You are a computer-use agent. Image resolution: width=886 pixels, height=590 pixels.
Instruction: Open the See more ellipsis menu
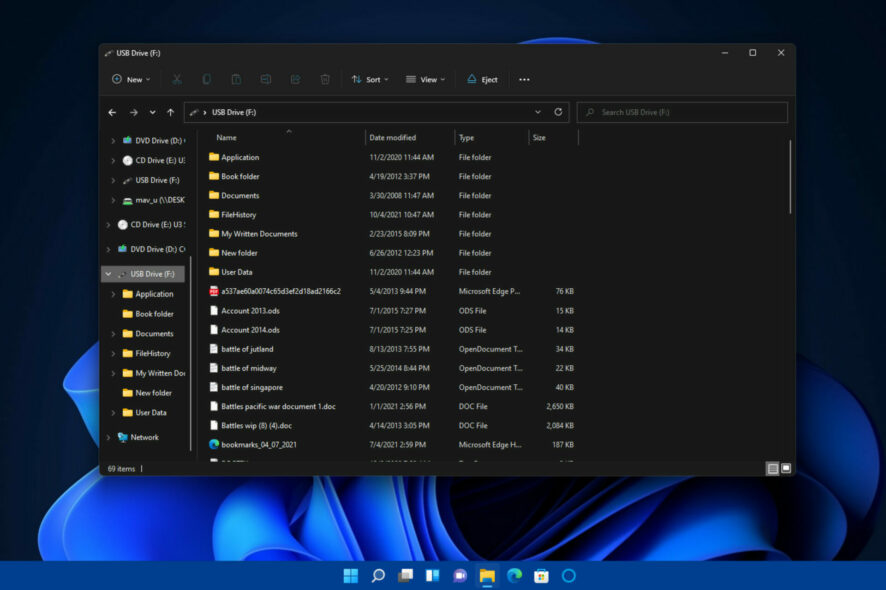point(524,80)
